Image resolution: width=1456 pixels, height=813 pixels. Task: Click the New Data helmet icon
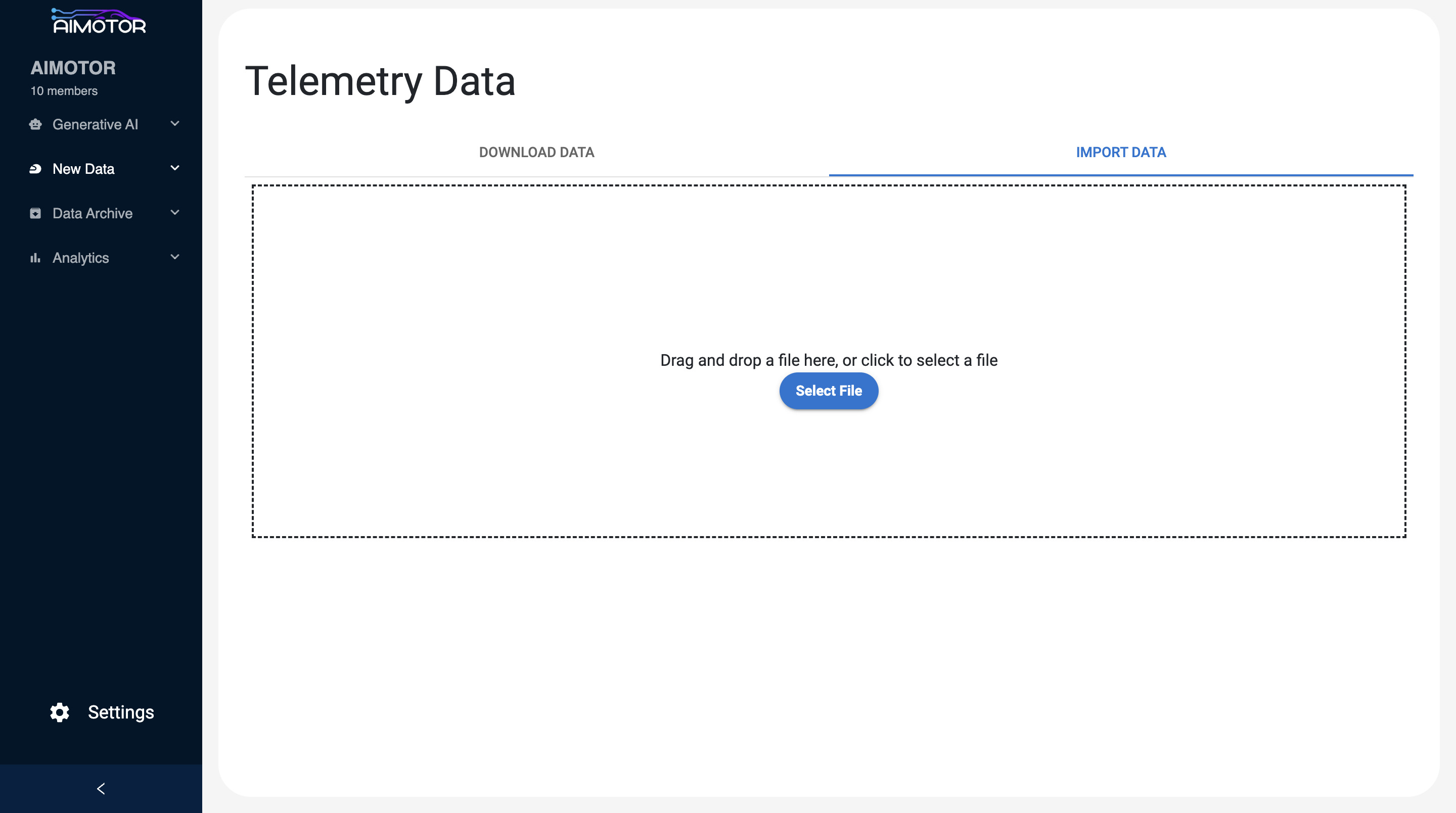tap(35, 169)
